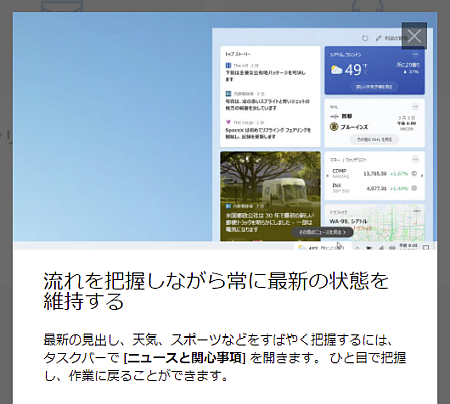This screenshot has height=404, width=450.
Task: Click the full forecast button on the weather card
Action: click(374, 87)
